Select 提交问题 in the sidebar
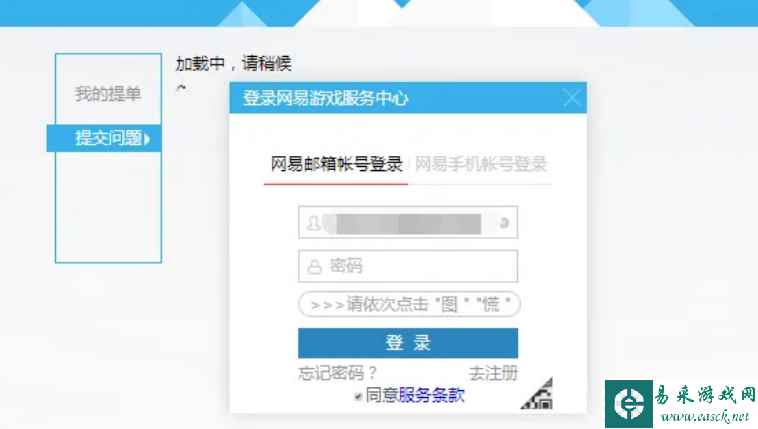Screen dimensions: 758x429 [x=104, y=138]
